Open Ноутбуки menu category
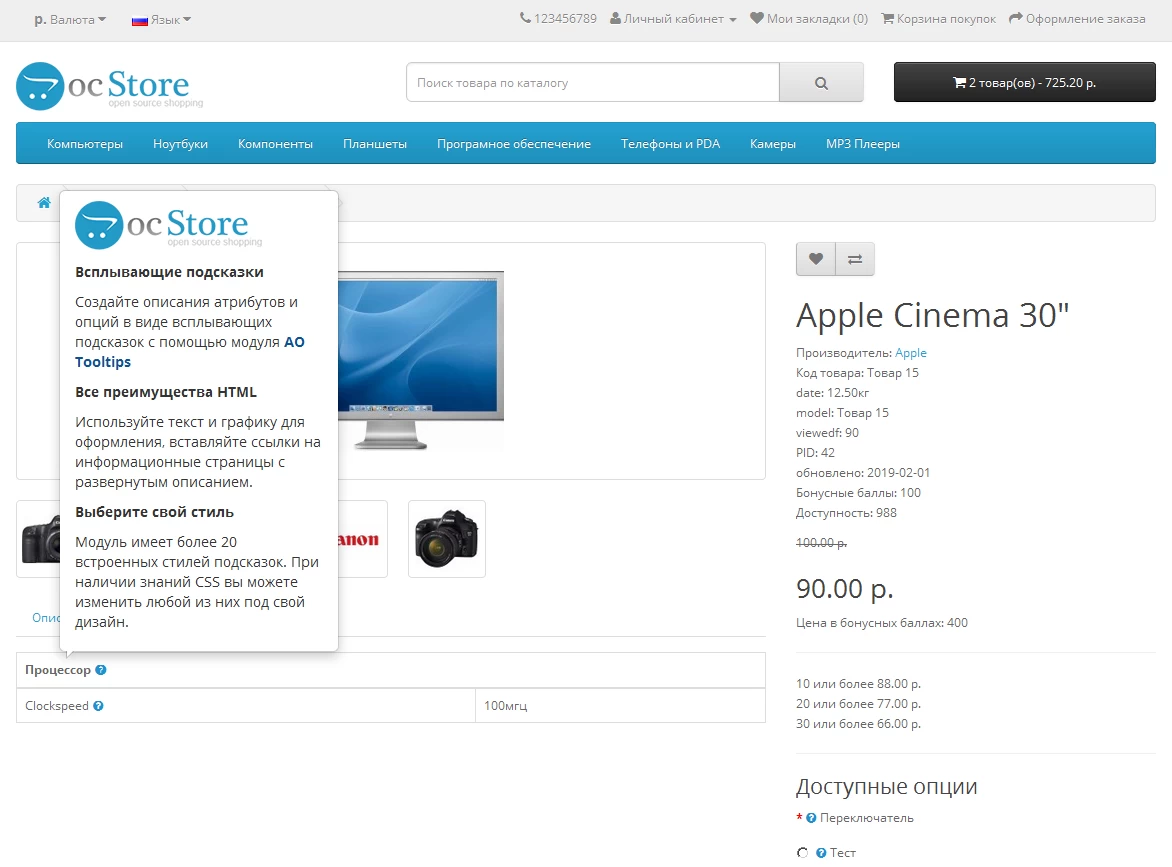Viewport: 1172px width, 867px height. click(x=180, y=144)
